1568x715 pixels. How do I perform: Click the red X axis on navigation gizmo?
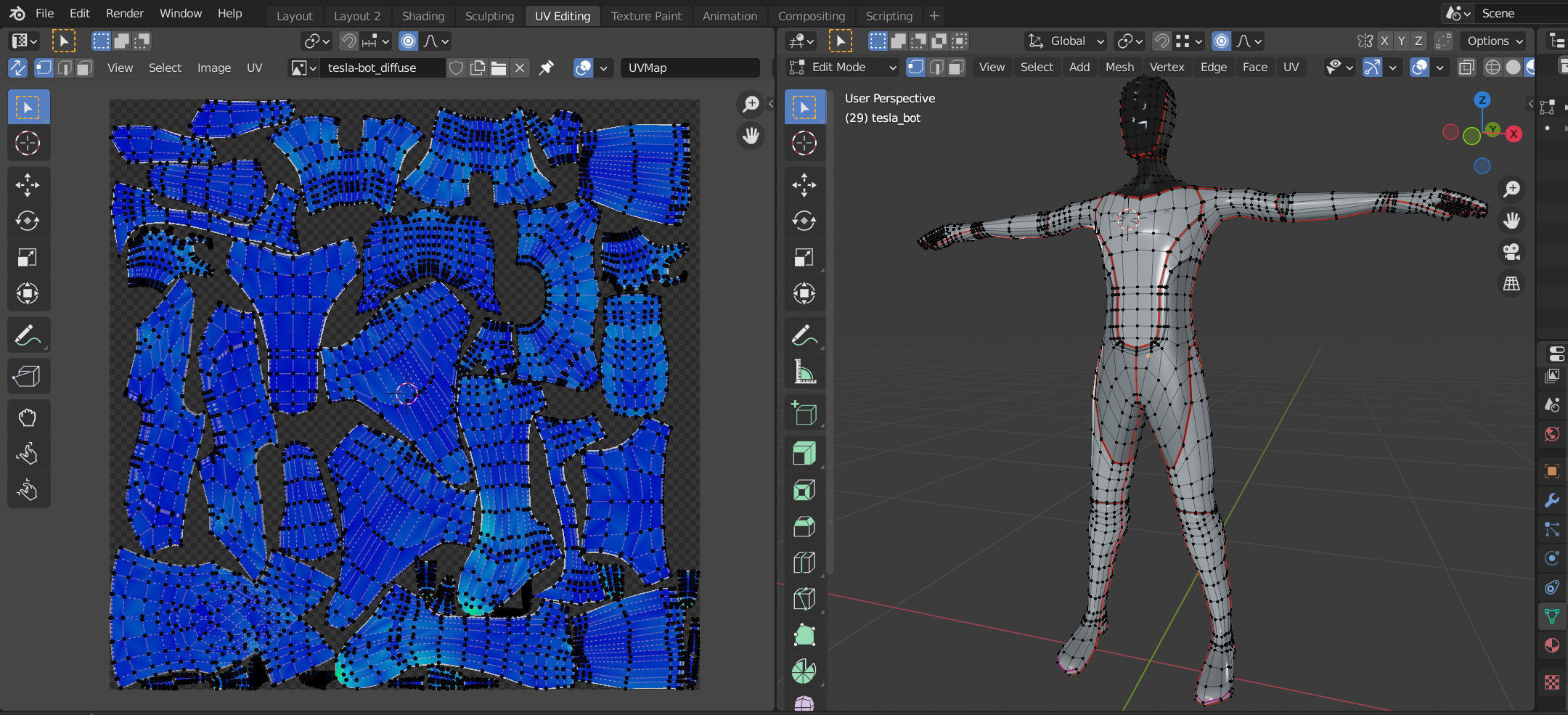point(1514,134)
